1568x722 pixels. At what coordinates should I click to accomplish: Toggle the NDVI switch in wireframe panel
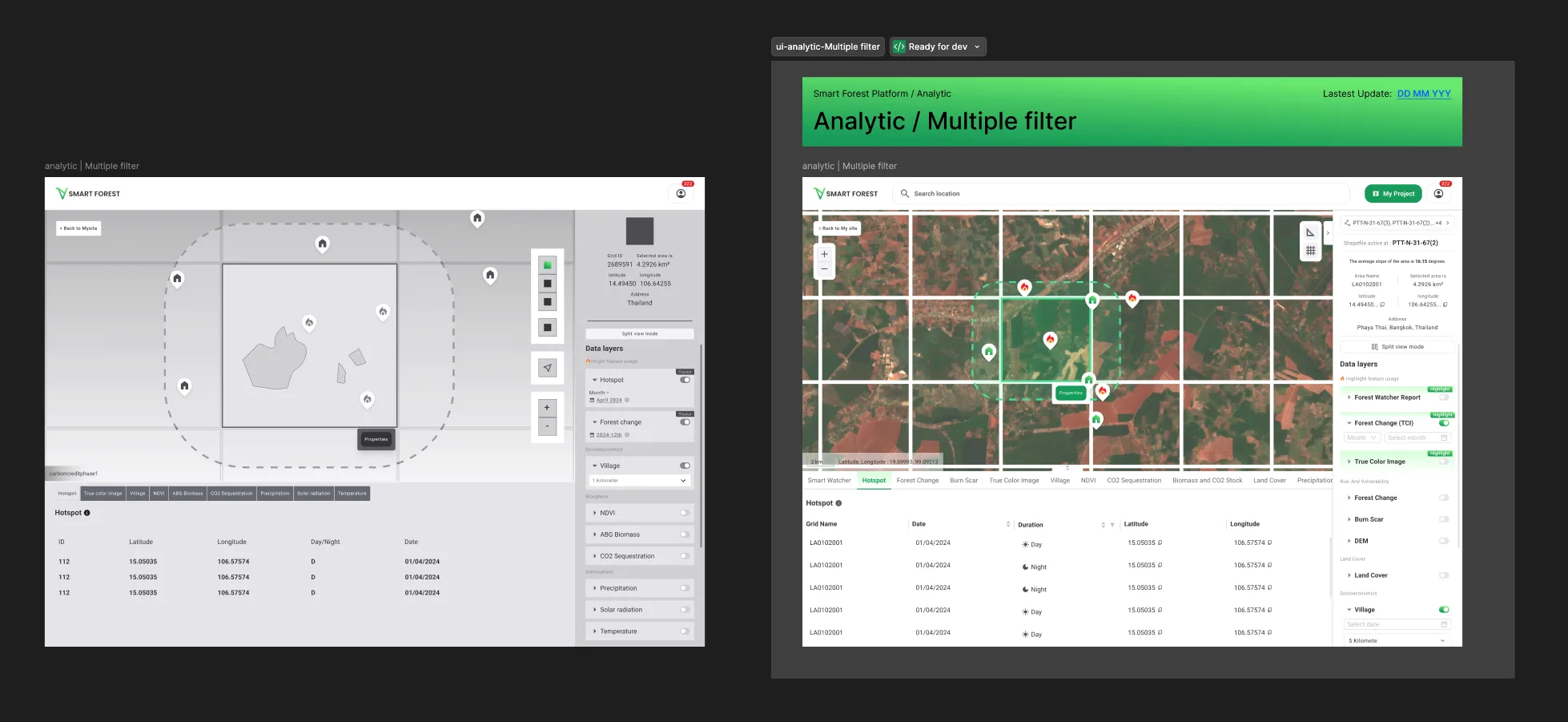click(685, 513)
